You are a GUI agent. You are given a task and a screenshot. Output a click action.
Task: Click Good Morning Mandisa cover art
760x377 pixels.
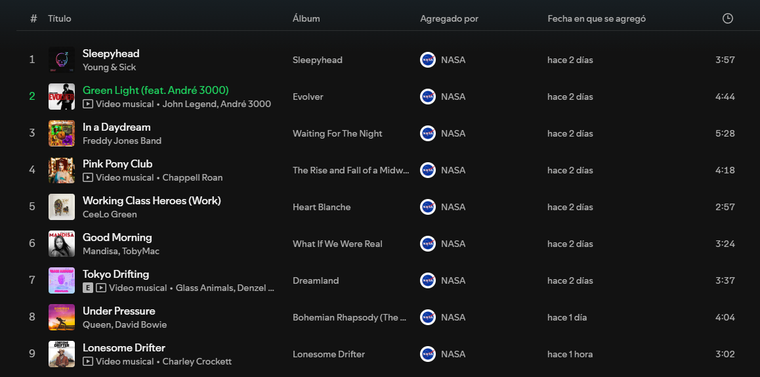(62, 244)
